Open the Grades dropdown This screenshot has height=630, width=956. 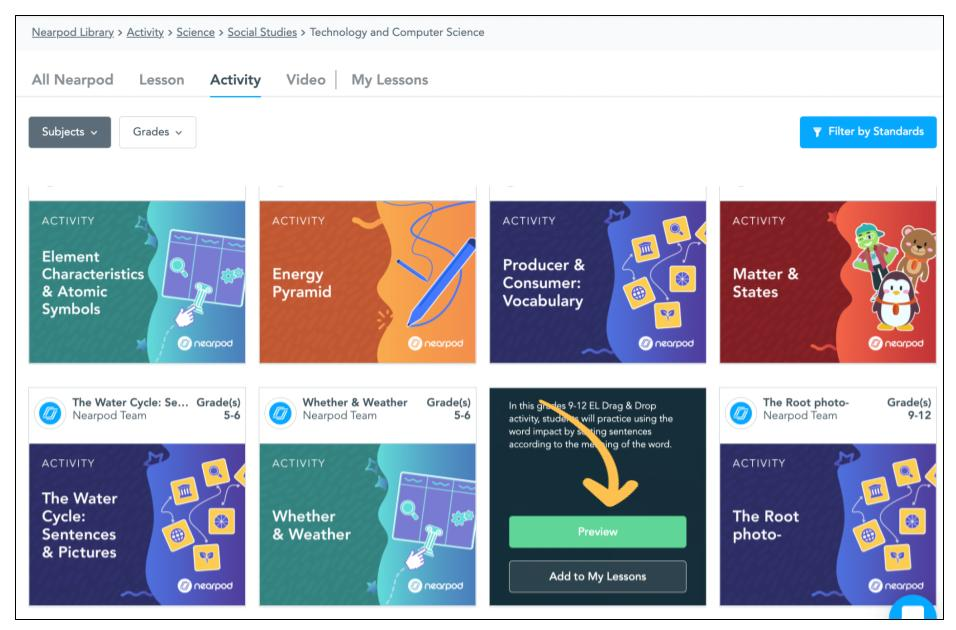[157, 132]
